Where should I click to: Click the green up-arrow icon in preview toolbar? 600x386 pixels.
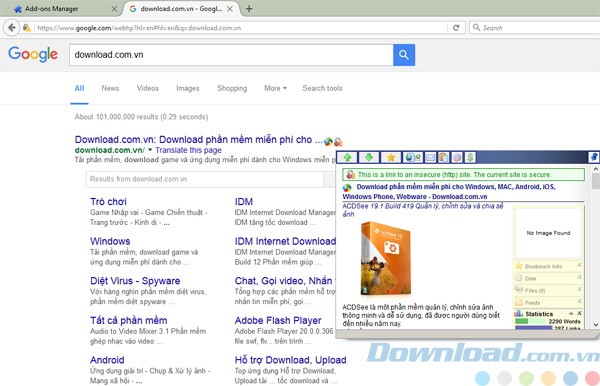click(x=347, y=157)
